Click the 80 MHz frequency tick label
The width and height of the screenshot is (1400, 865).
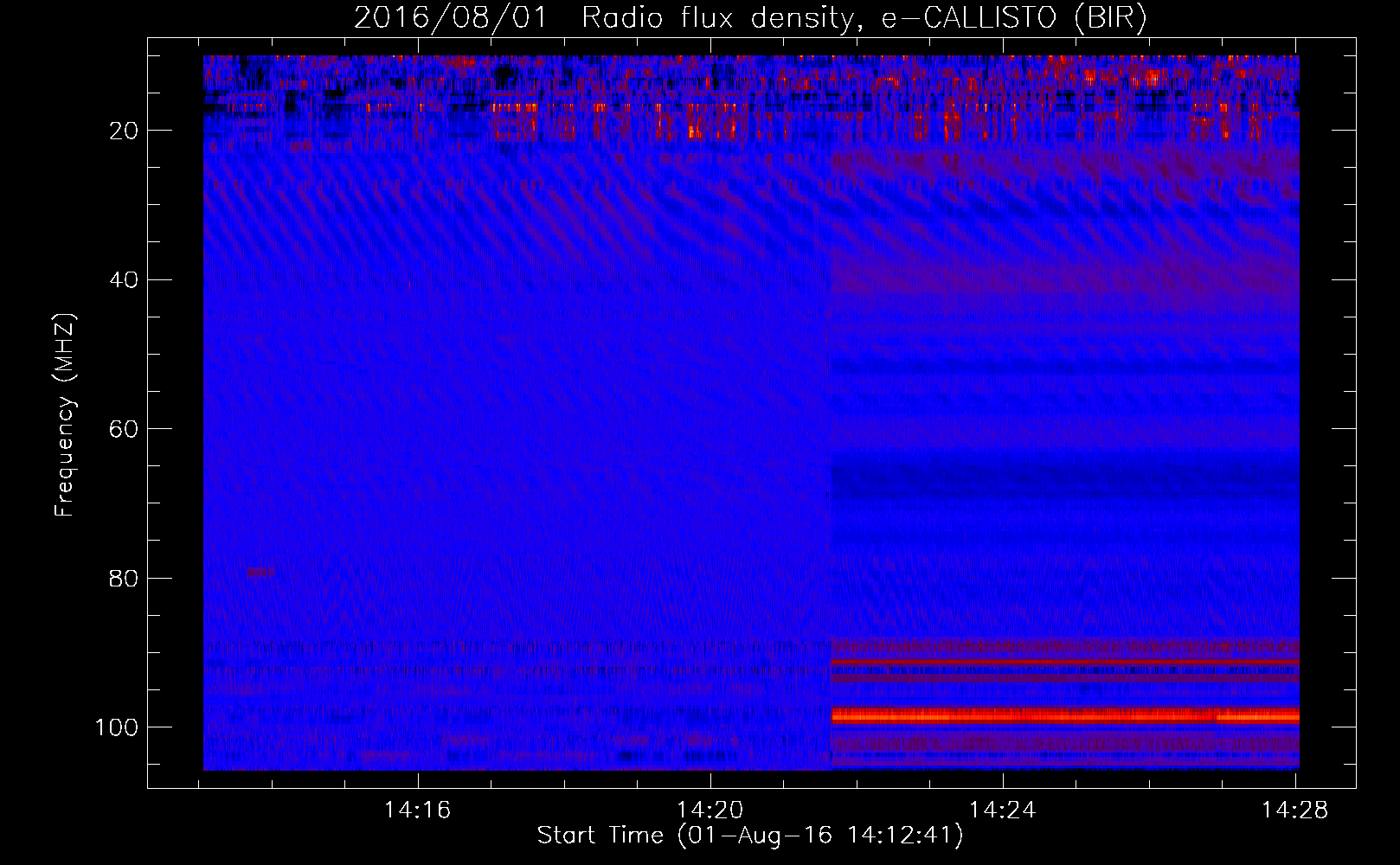click(124, 578)
